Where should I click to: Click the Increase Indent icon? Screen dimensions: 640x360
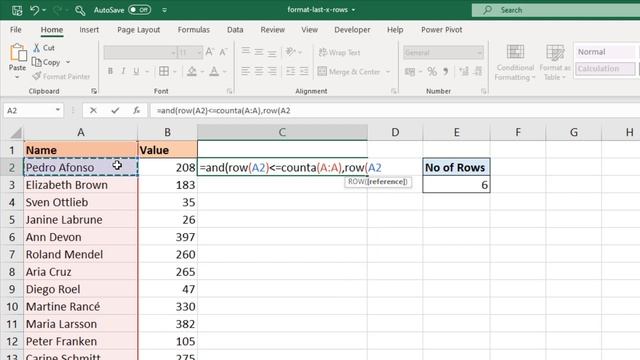point(304,71)
